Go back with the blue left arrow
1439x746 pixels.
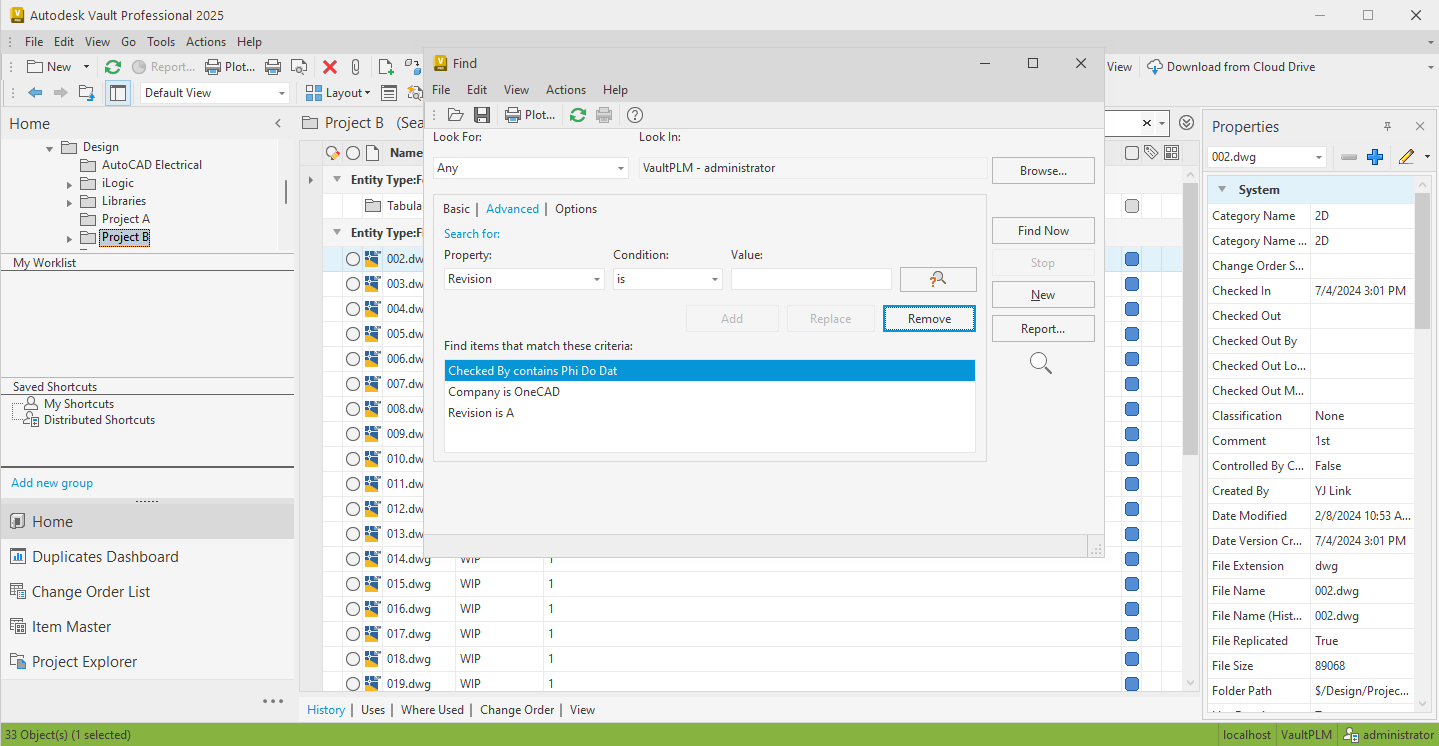pos(35,93)
